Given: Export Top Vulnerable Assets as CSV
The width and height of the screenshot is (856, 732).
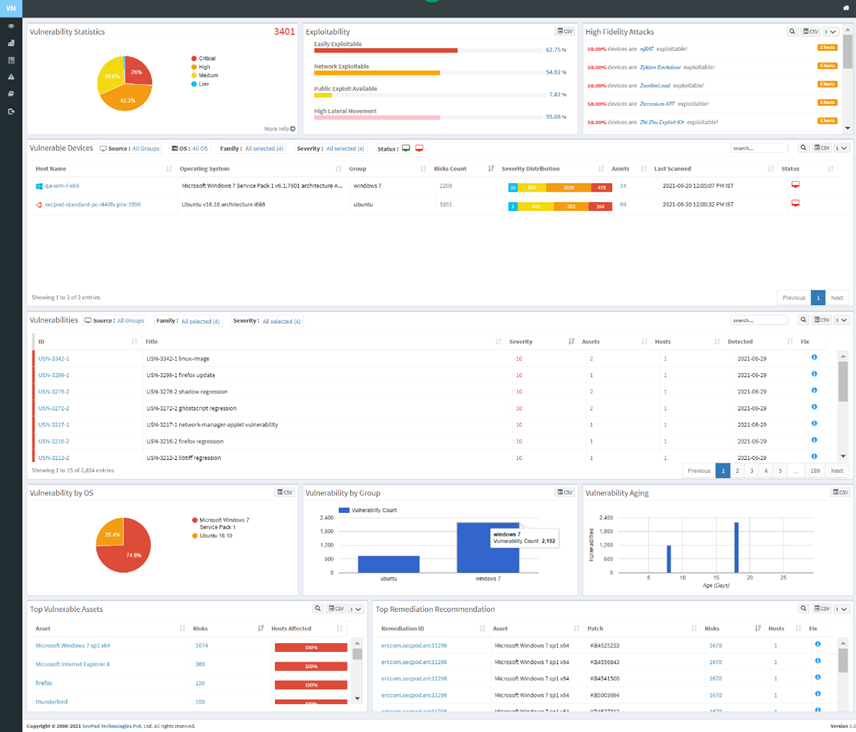Looking at the screenshot, I should pos(336,609).
